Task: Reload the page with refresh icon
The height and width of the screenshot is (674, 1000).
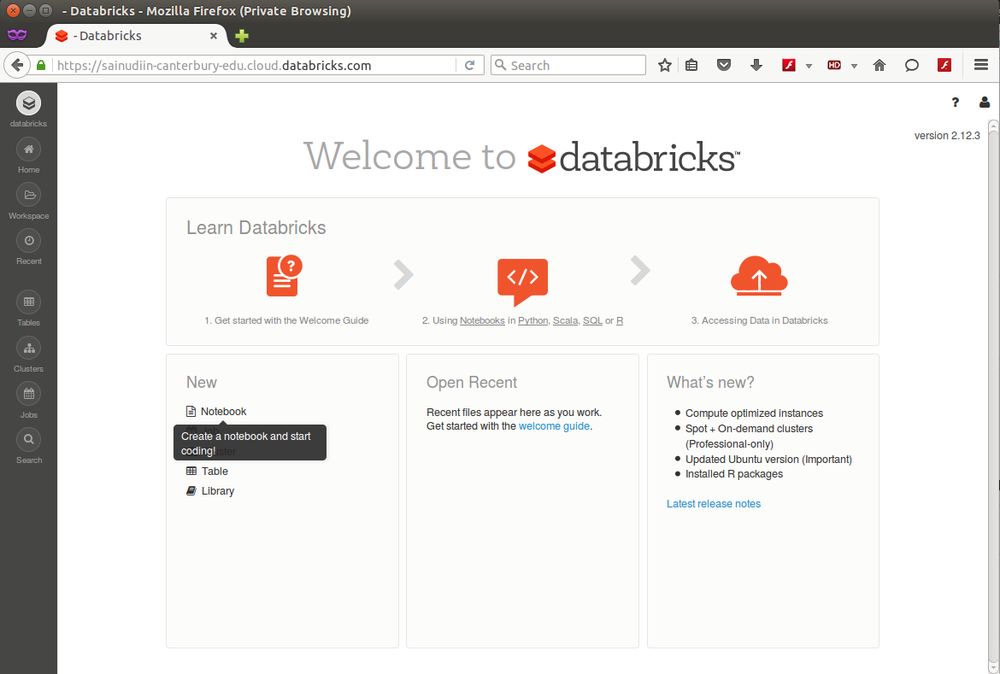Action: pyautogui.click(x=470, y=65)
